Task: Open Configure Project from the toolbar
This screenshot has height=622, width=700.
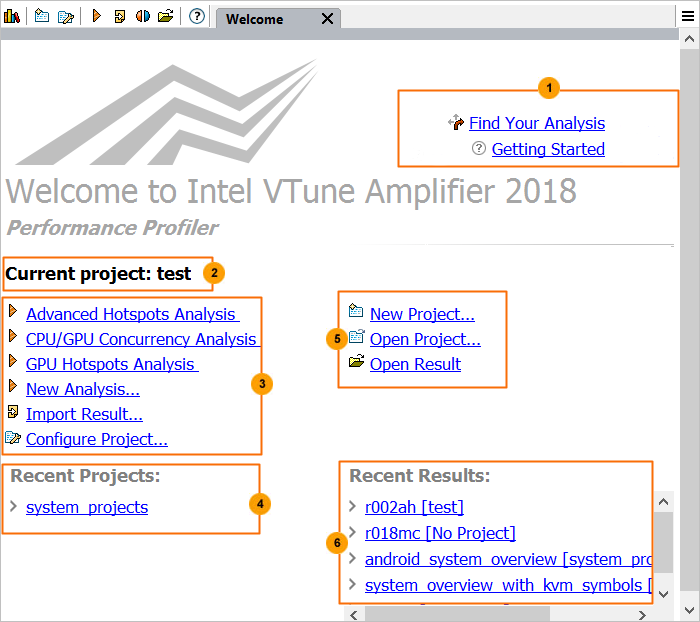Action: (x=66, y=16)
